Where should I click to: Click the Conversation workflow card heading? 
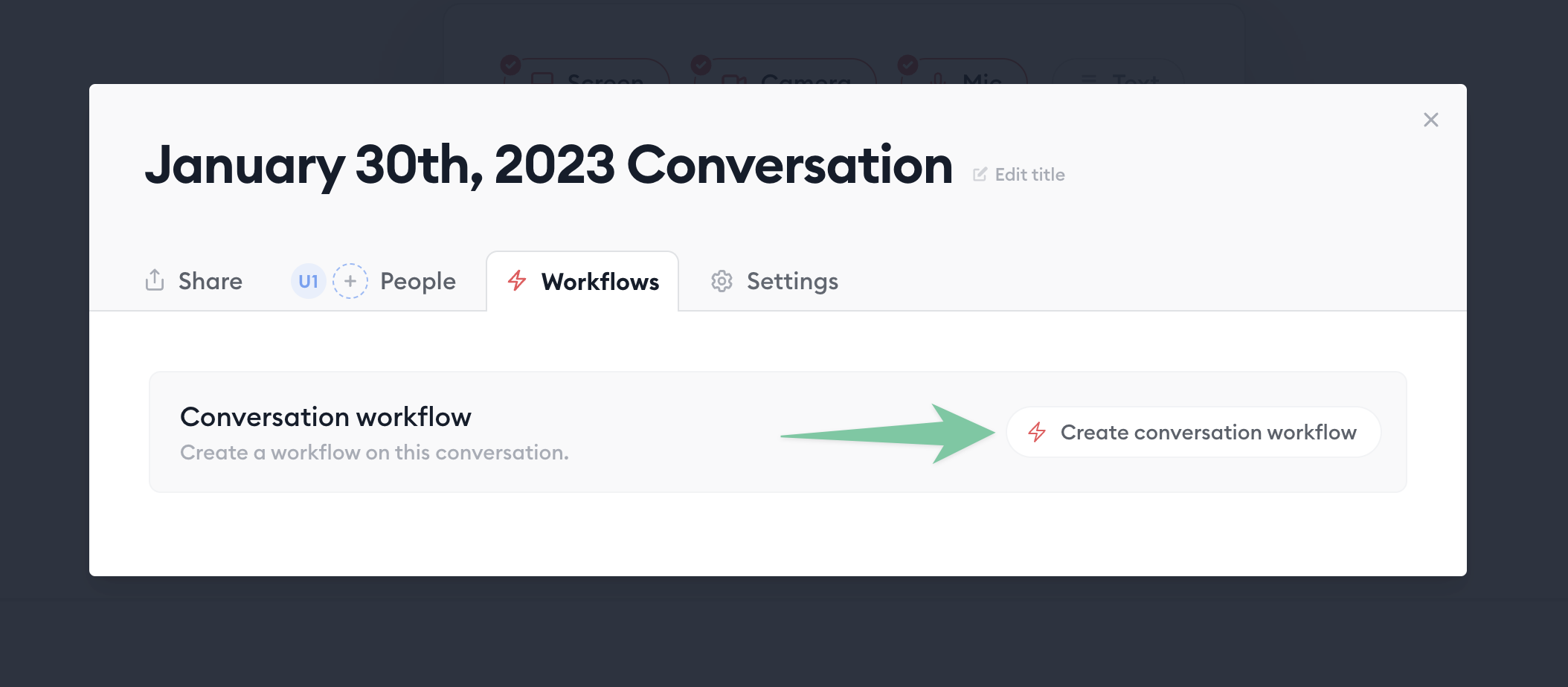(x=325, y=417)
